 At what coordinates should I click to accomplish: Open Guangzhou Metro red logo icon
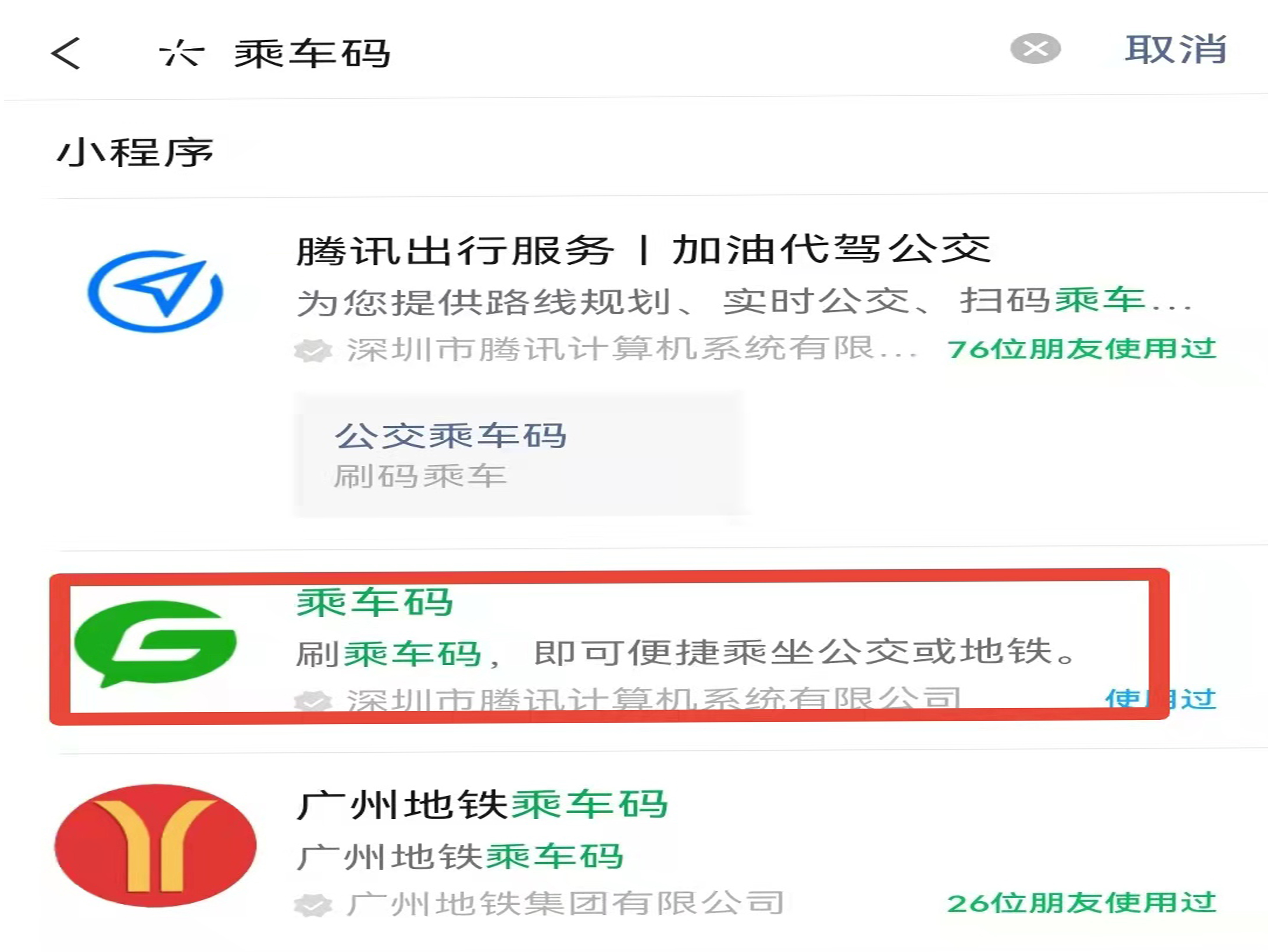[156, 845]
